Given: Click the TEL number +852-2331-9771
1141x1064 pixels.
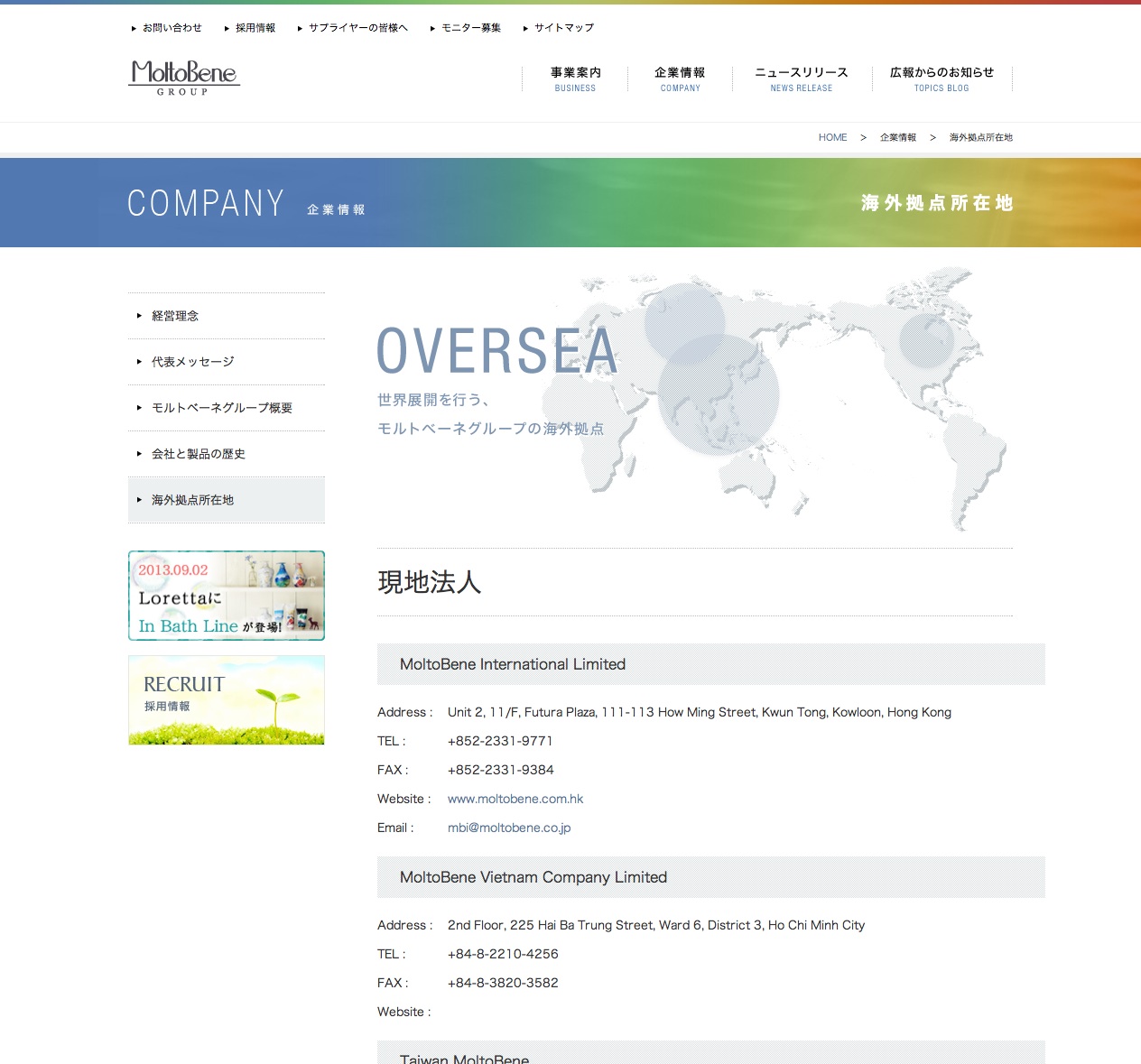Looking at the screenshot, I should 500,741.
